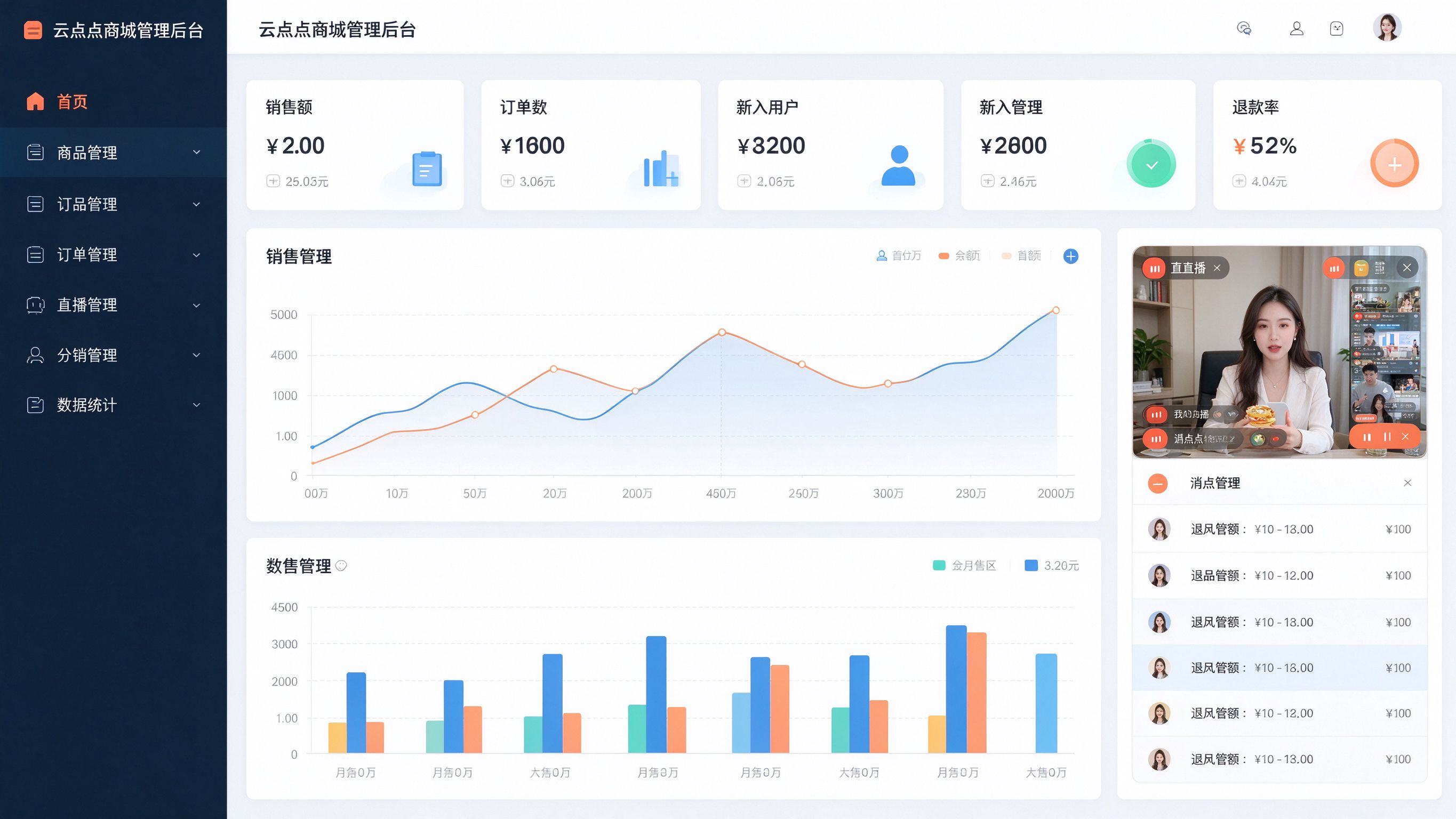Expand 订单管理 chevron arrow
The width and height of the screenshot is (1456, 819).
tap(197, 255)
